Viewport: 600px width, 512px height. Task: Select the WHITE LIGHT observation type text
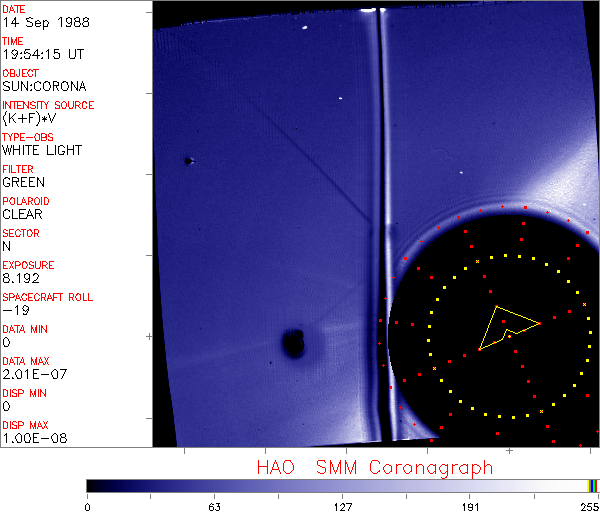pos(42,150)
